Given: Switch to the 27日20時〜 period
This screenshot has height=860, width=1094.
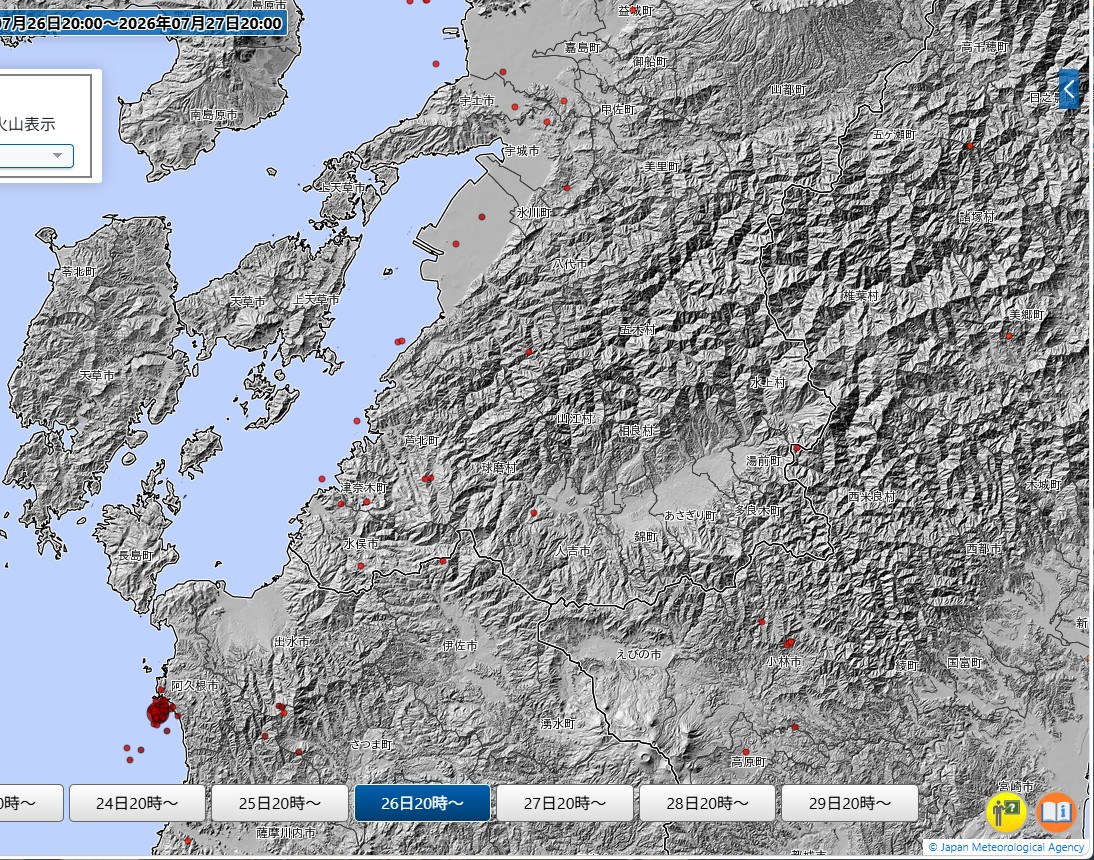Looking at the screenshot, I should click(x=565, y=803).
